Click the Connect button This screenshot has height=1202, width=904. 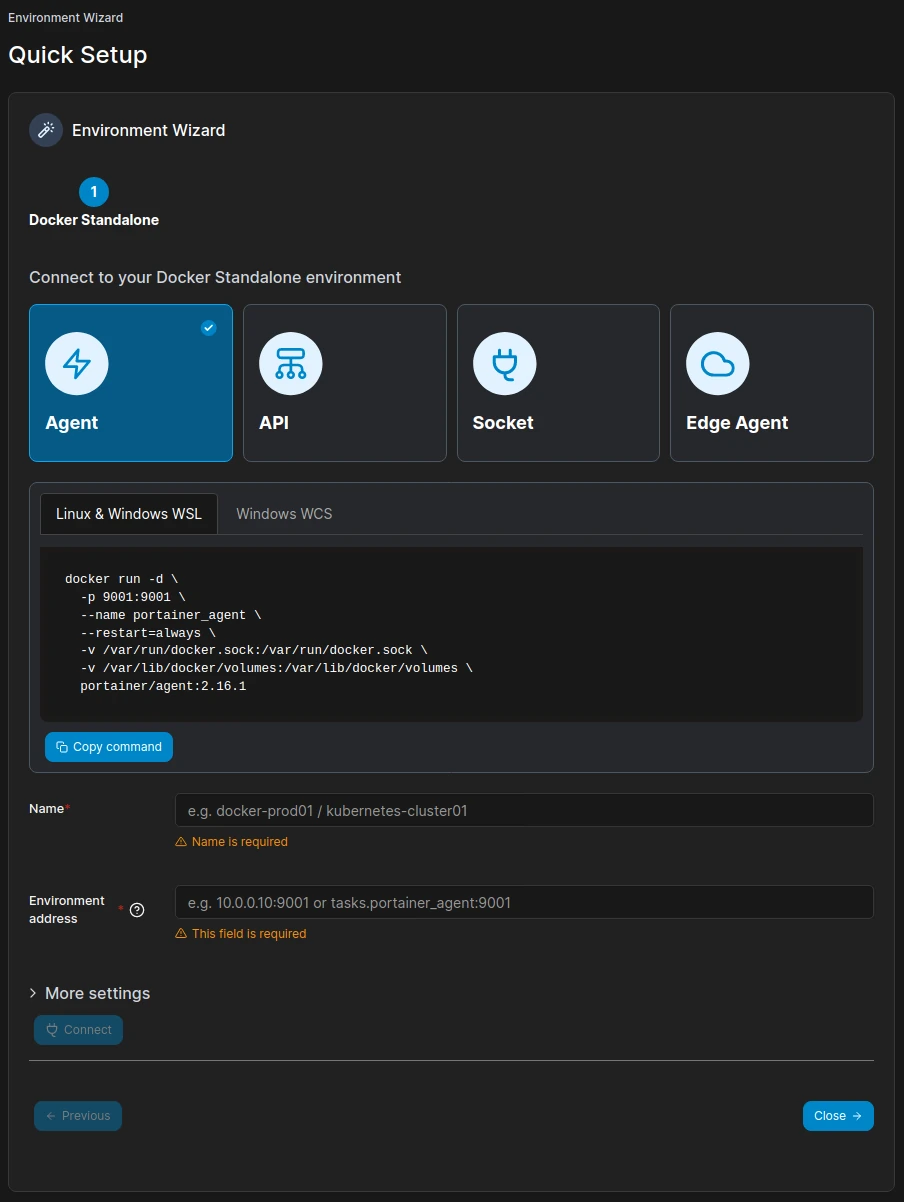coord(79,1030)
